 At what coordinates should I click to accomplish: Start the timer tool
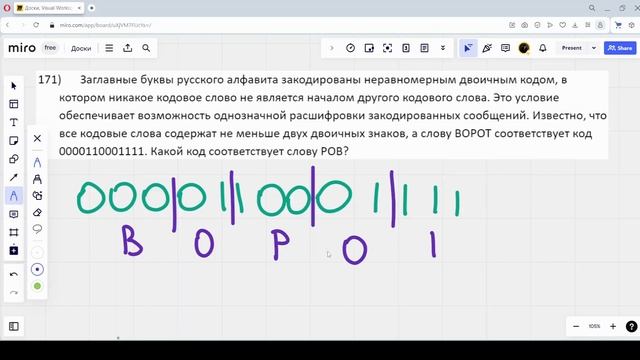[x=350, y=48]
